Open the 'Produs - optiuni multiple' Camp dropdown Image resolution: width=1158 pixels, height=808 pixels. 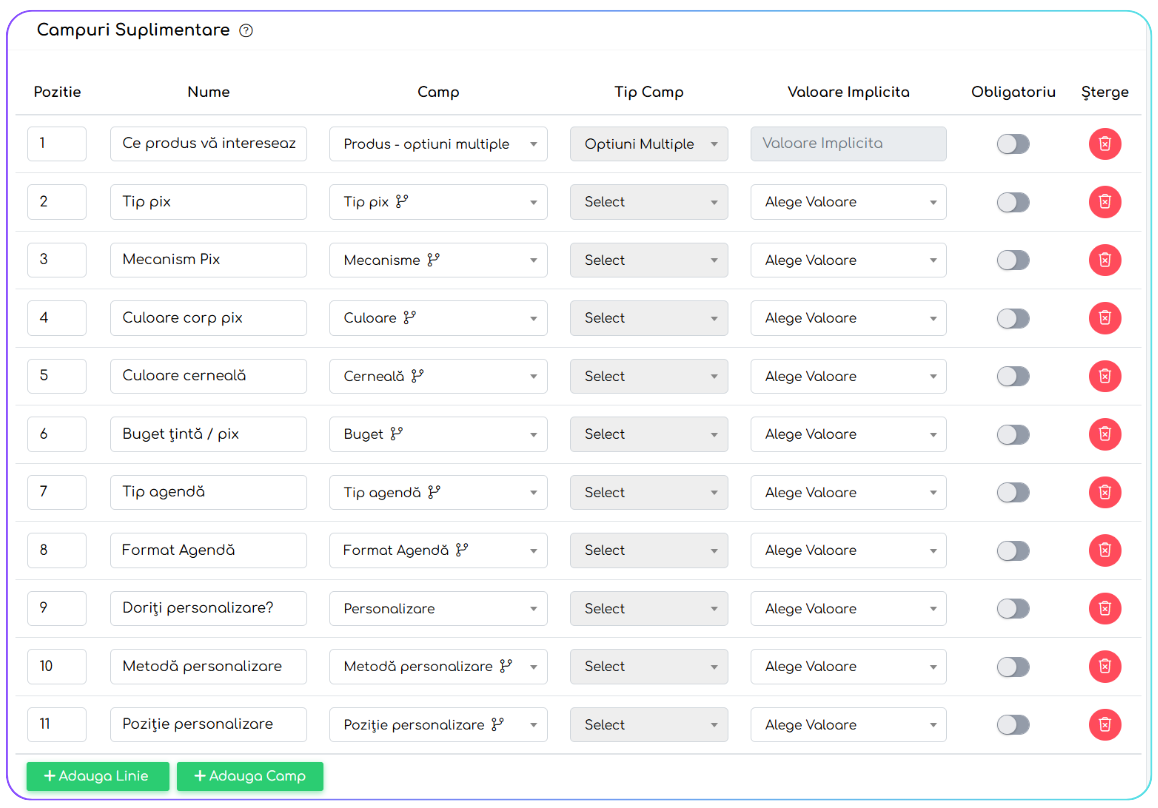click(x=438, y=144)
